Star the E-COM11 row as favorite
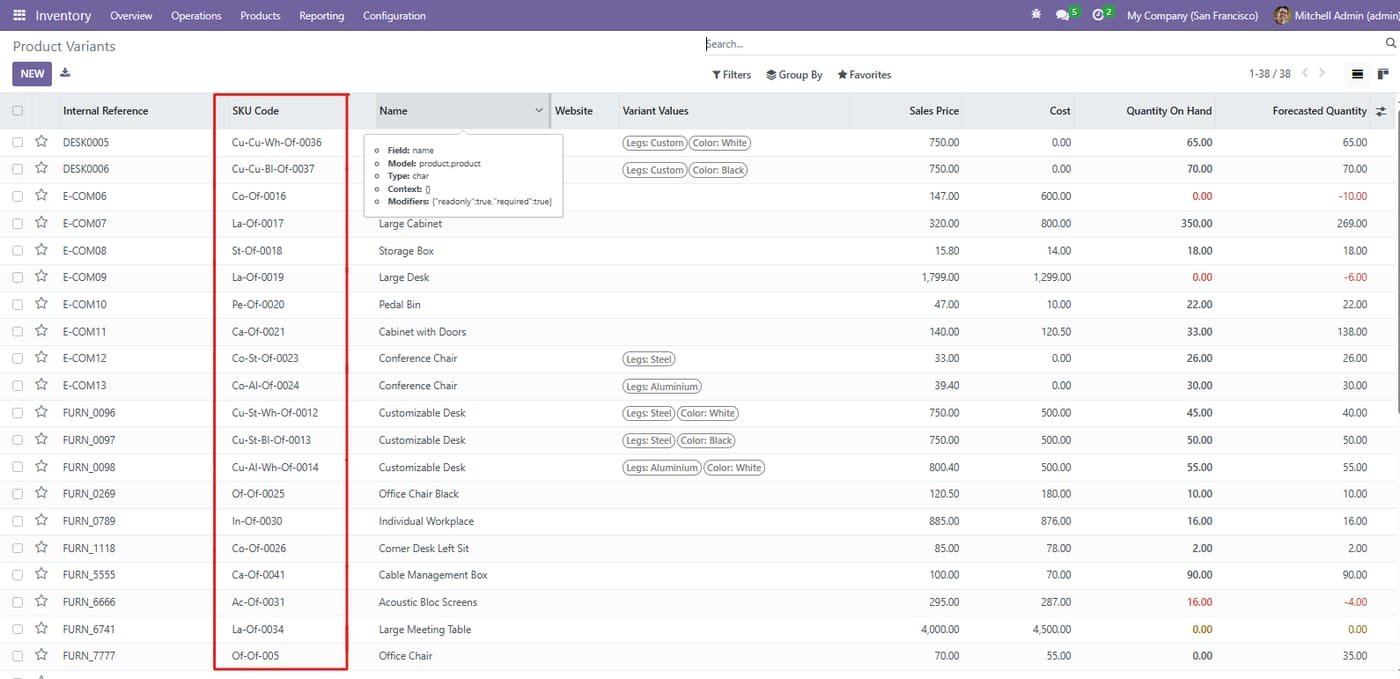Viewport: 1400px width, 679px height. (x=41, y=330)
